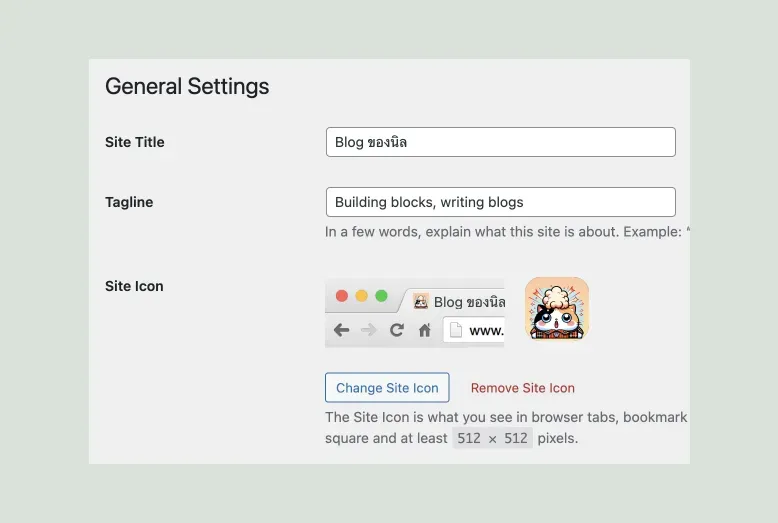Click the large cat site icon thumbnail
The height and width of the screenshot is (523, 778).
pos(557,309)
